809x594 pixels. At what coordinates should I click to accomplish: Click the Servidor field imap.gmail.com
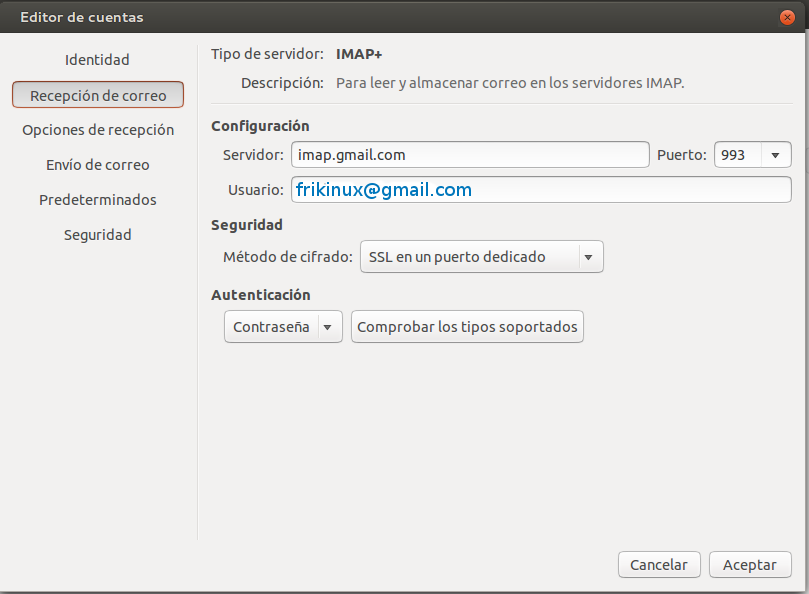click(470, 155)
